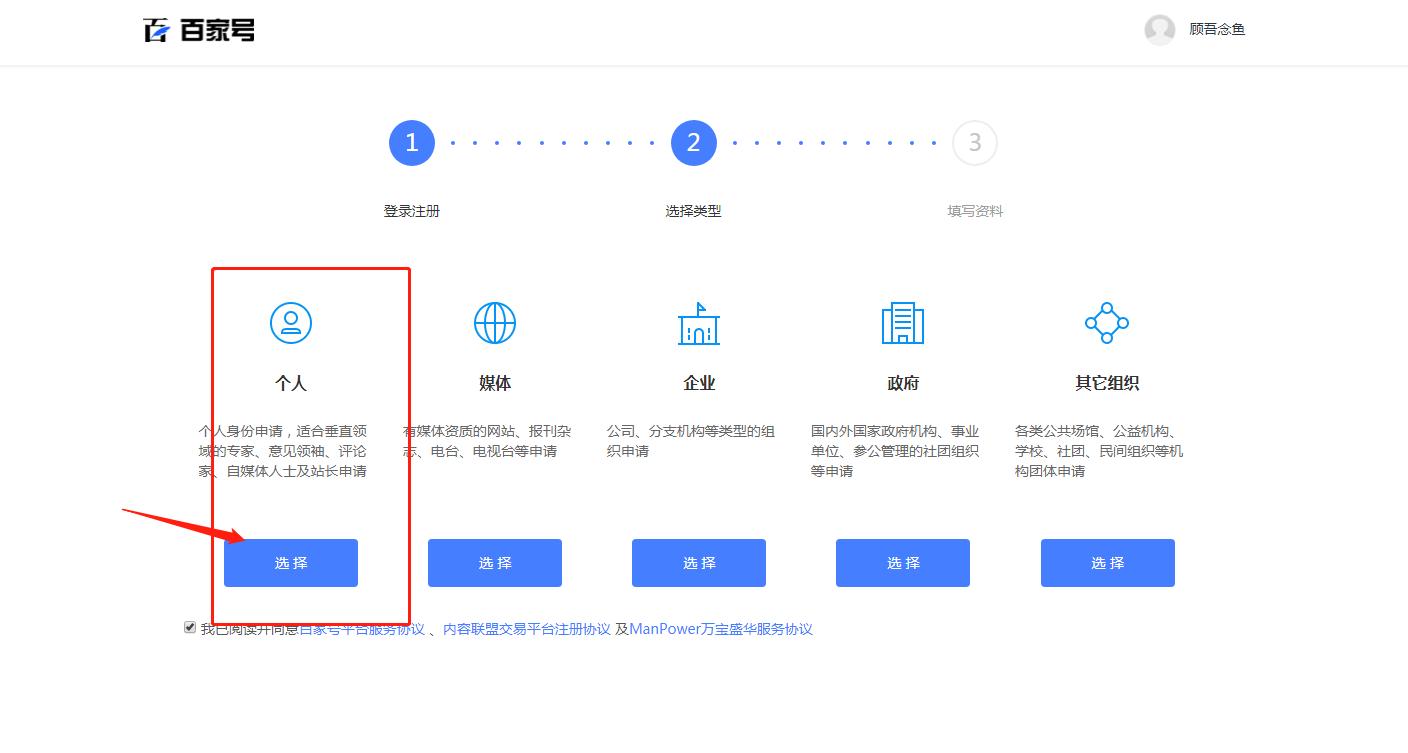Click the 企业 building with flag icon
The image size is (1408, 753).
pyautogui.click(x=699, y=323)
